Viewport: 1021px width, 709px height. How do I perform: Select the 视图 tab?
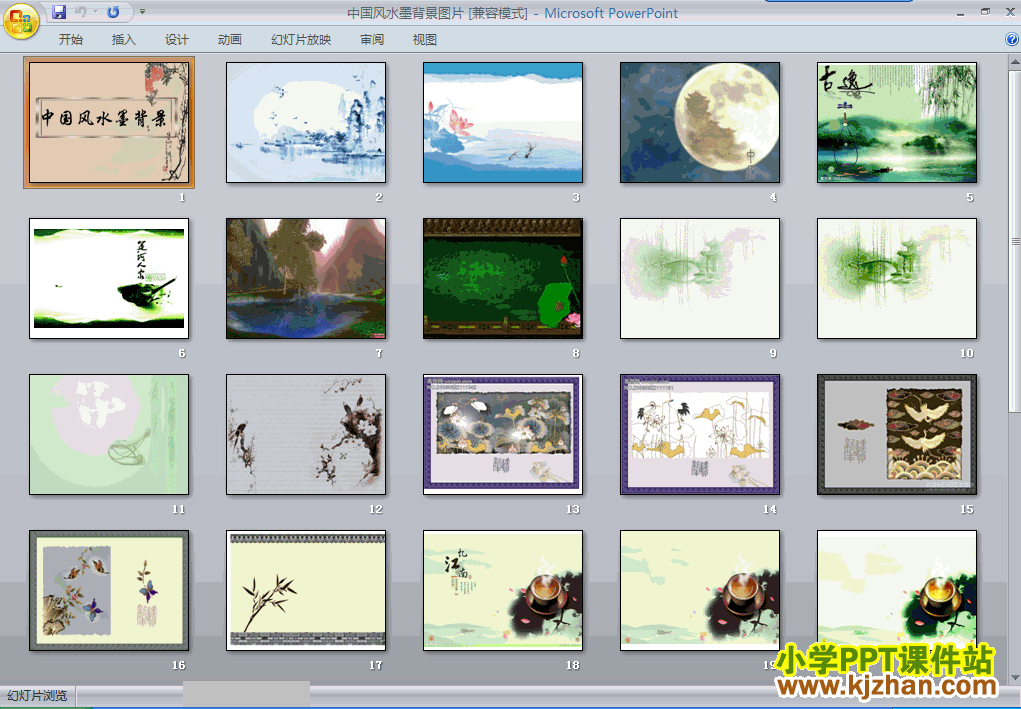click(x=425, y=40)
